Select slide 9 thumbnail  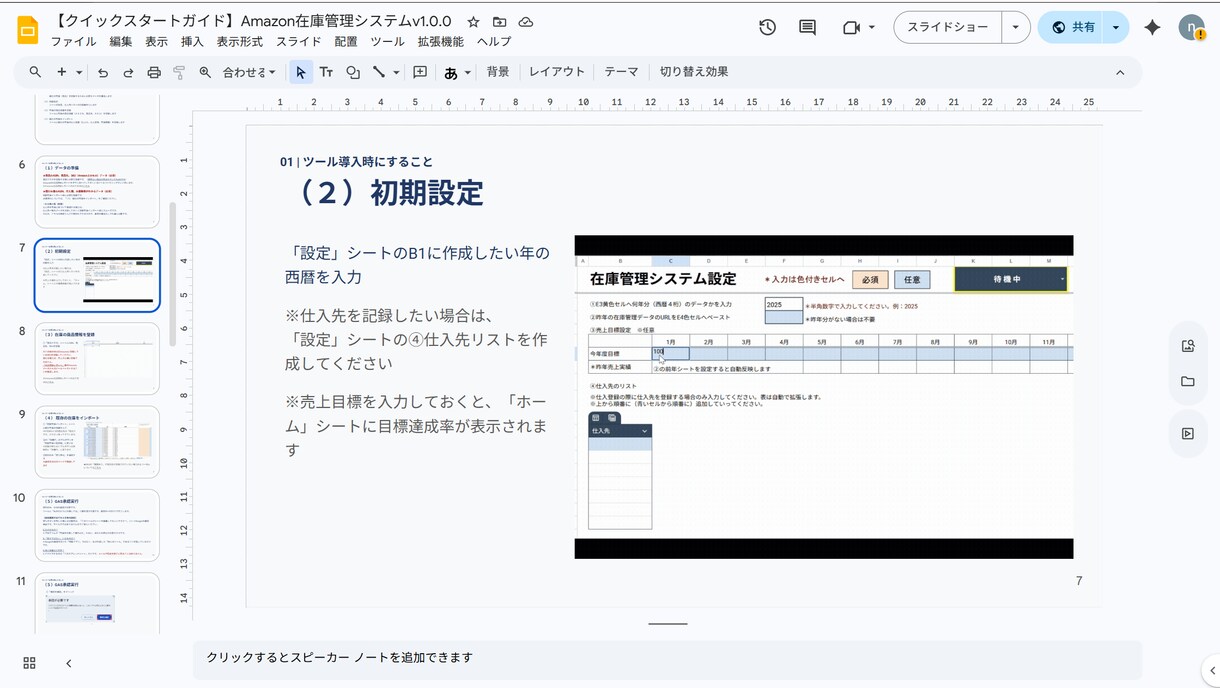(97, 442)
